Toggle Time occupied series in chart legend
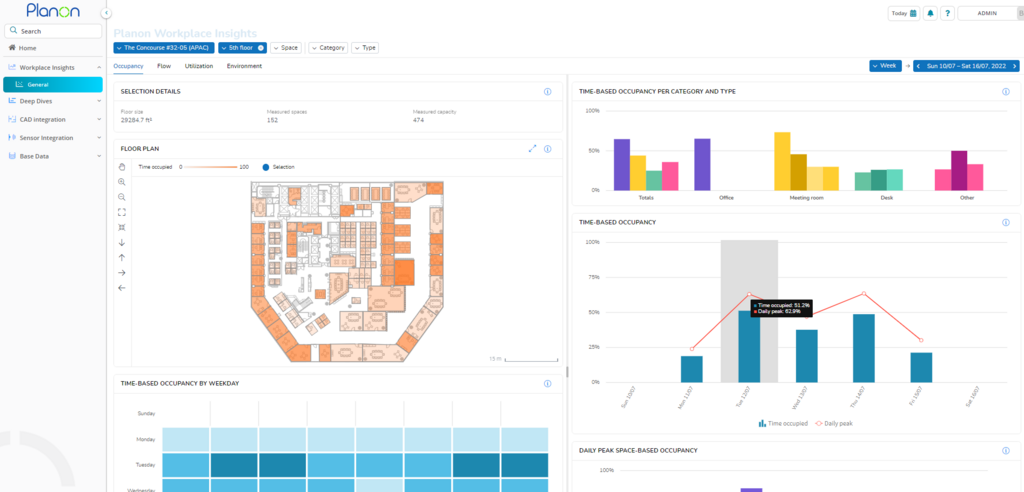Image resolution: width=1024 pixels, height=492 pixels. pyautogui.click(x=782, y=423)
